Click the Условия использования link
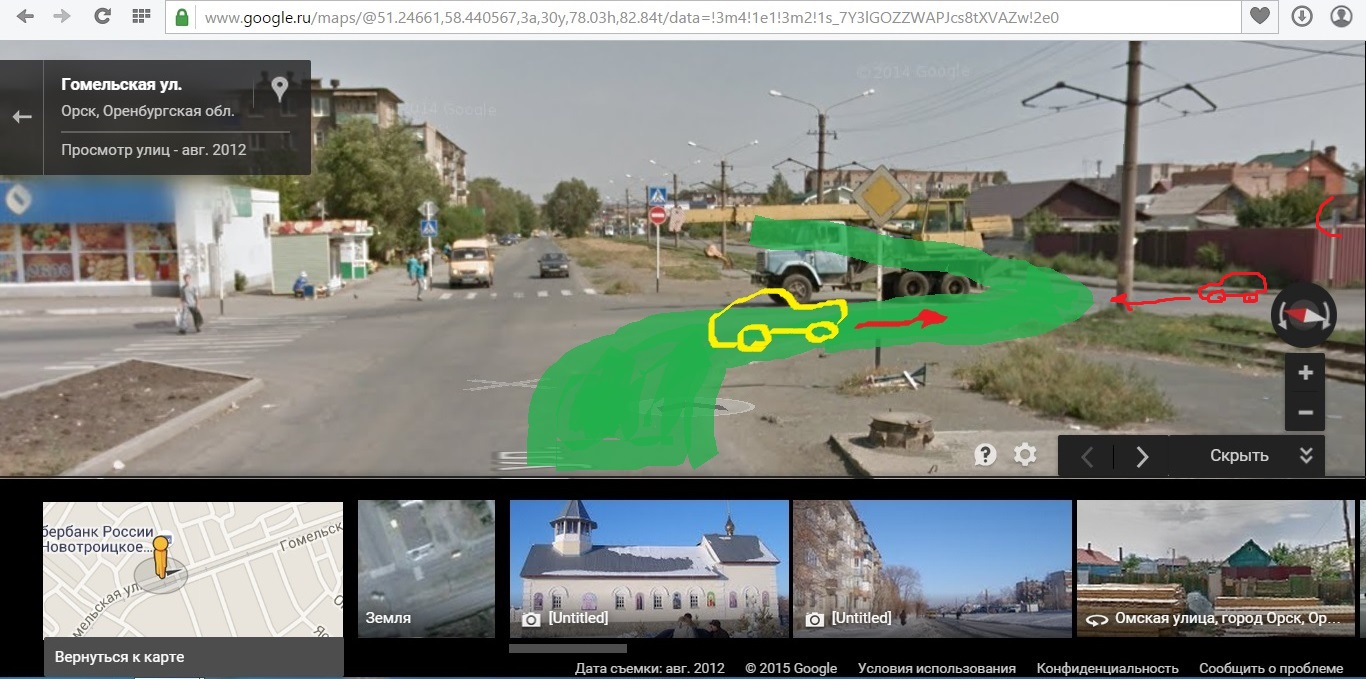The image size is (1366, 679). (936, 668)
